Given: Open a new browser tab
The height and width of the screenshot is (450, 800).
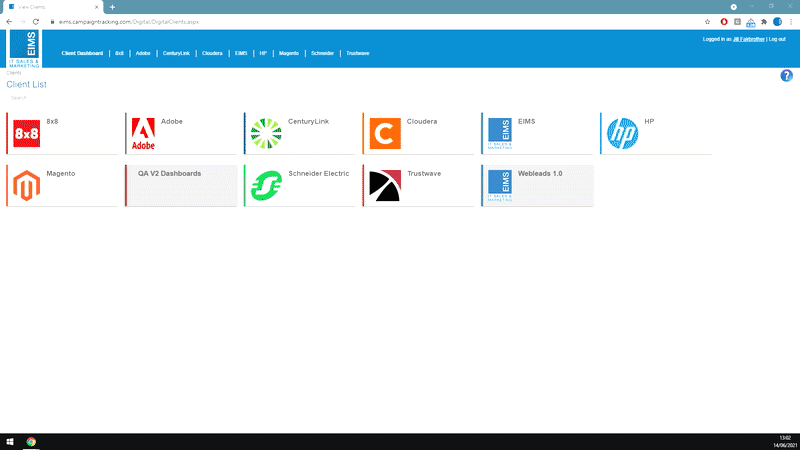Looking at the screenshot, I should point(112,7).
